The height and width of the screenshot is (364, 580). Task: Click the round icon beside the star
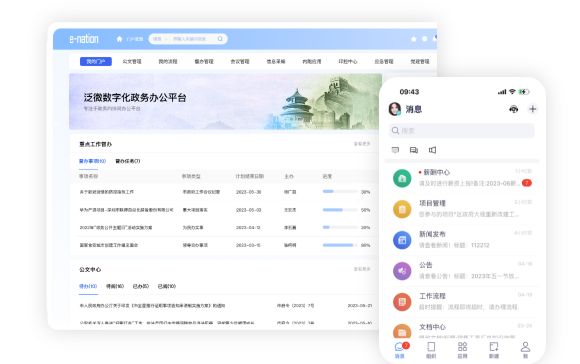tap(424, 39)
